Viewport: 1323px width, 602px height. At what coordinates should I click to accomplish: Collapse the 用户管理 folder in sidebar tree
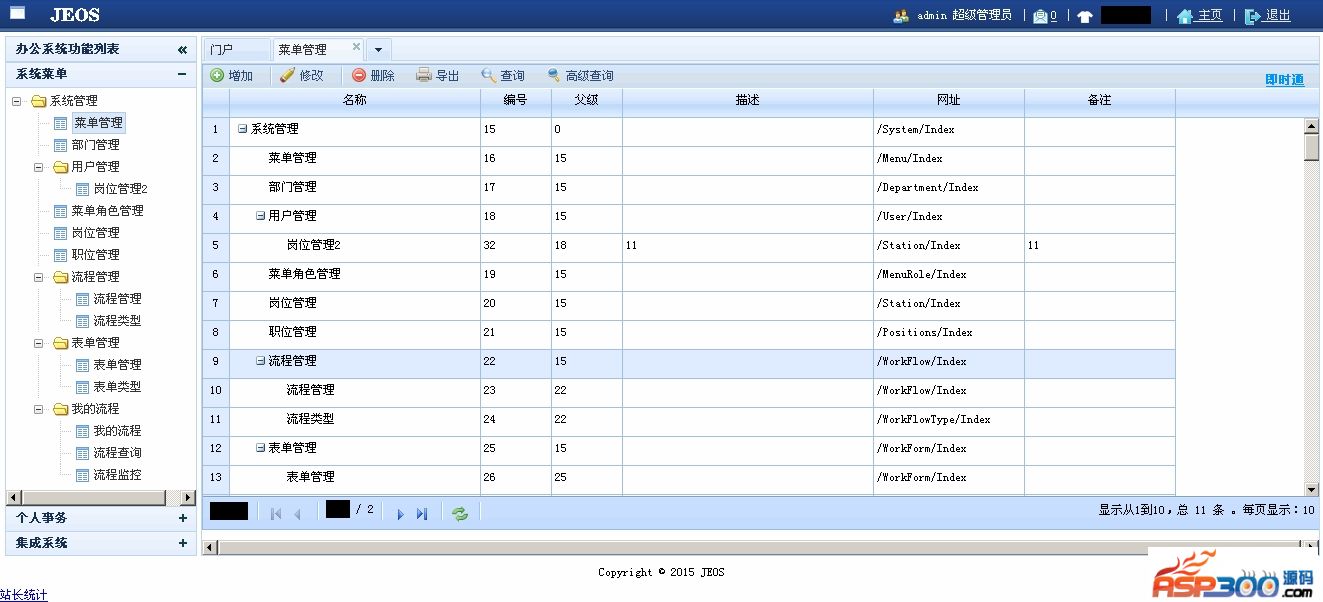39,167
